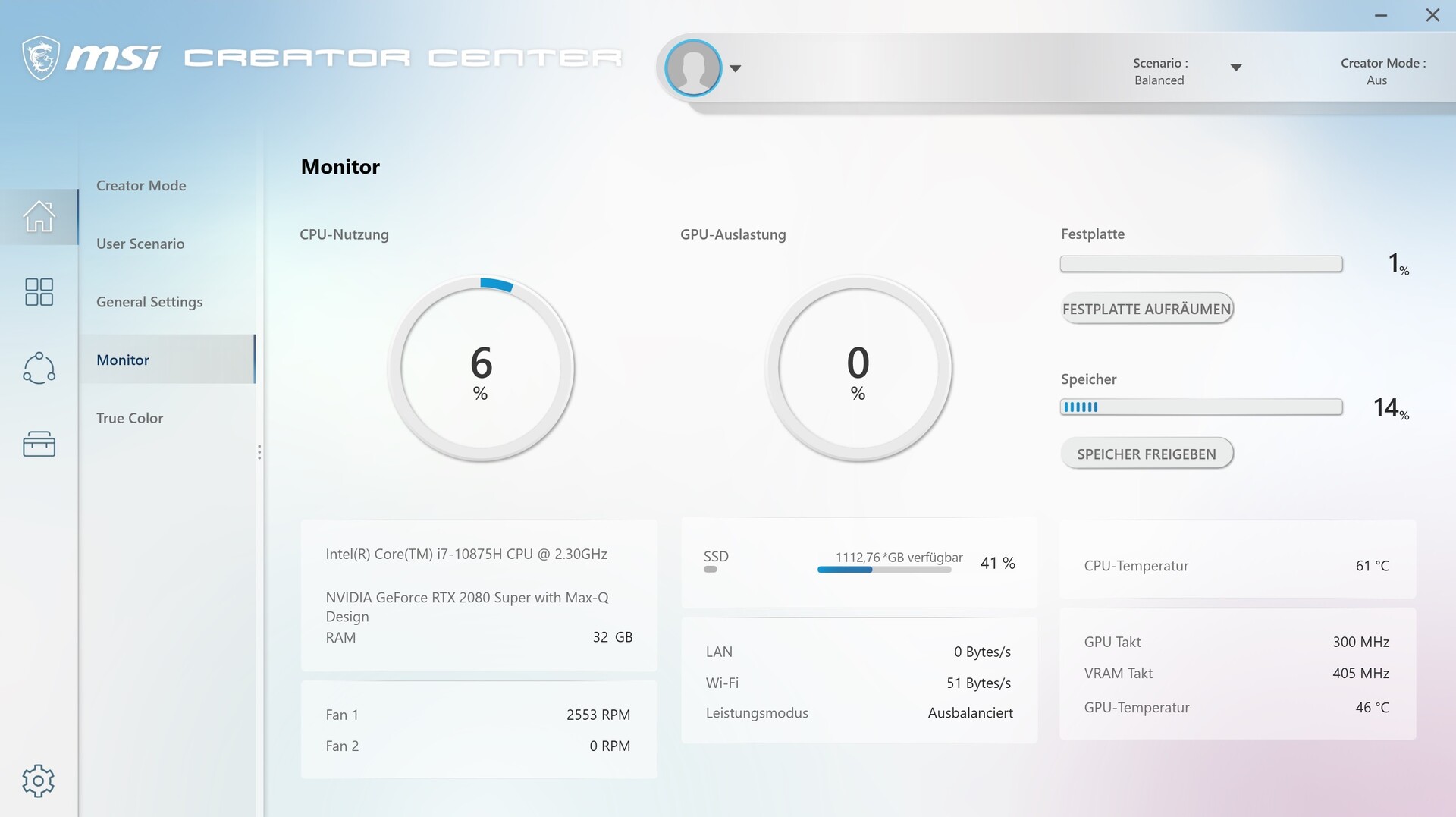Click the Scenario: Balanced label
Screen dimensions: 1456x817
click(x=1159, y=71)
